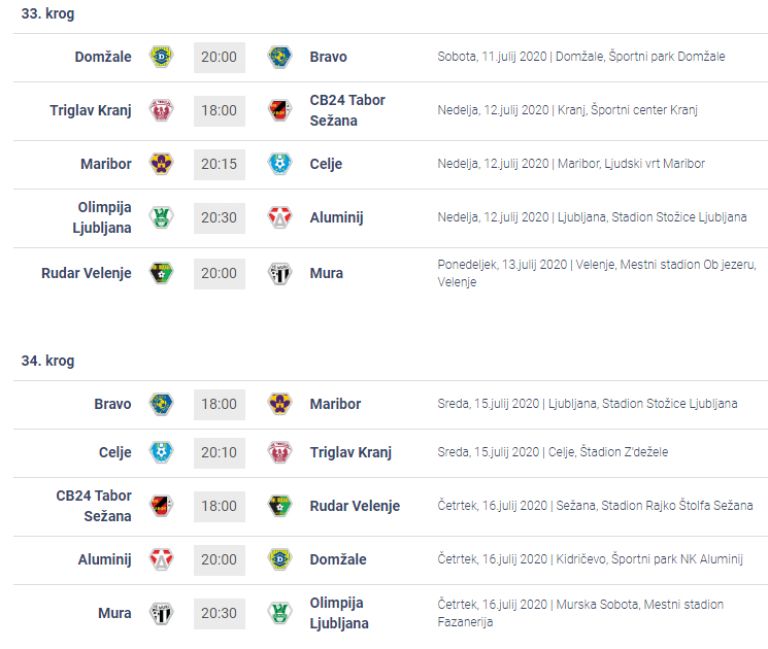
Task: Click Bravo's crest in the 33. krog list
Action: point(279,57)
